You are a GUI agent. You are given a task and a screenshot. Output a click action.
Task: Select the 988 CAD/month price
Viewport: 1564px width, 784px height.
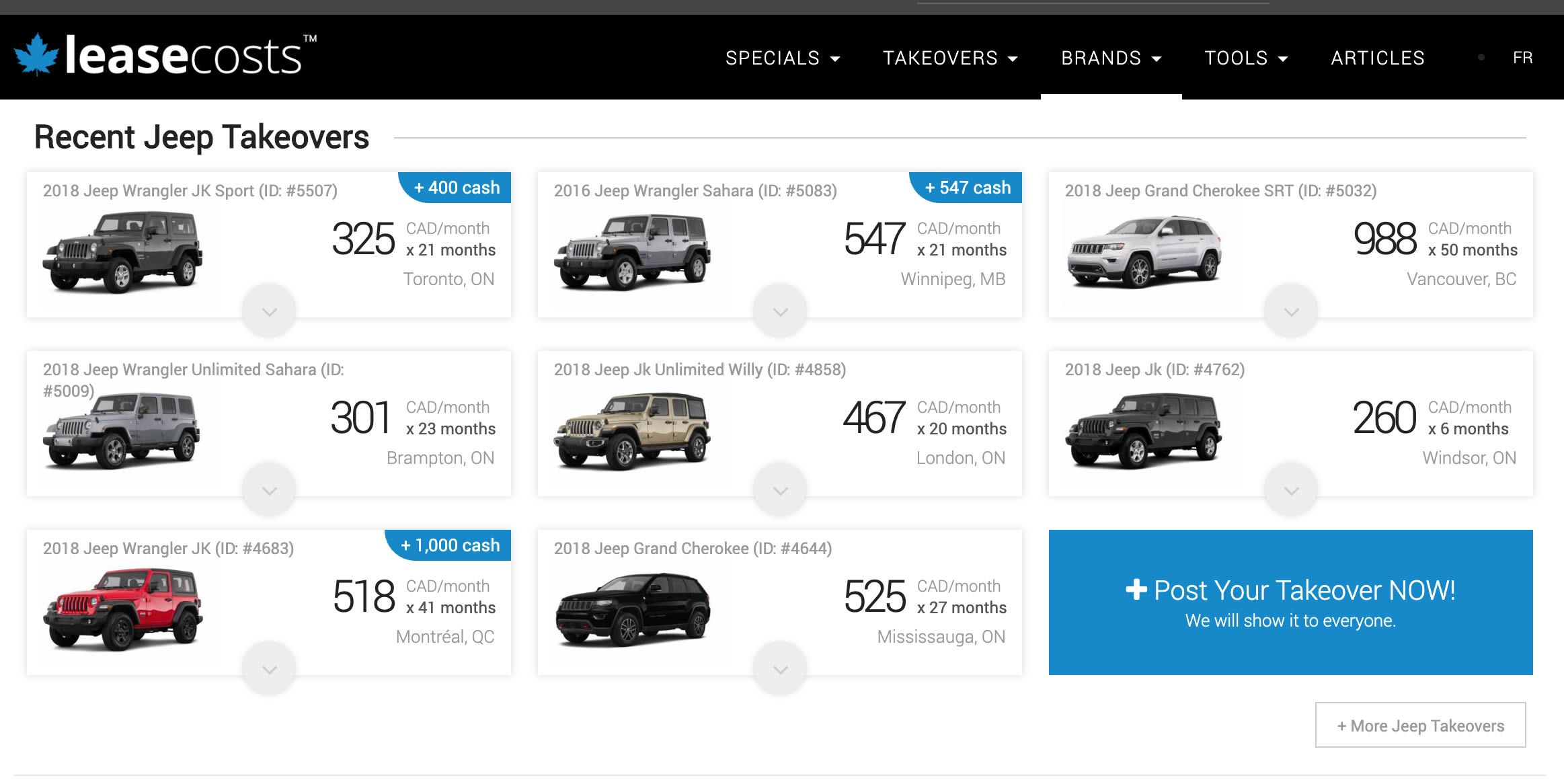pos(1385,239)
